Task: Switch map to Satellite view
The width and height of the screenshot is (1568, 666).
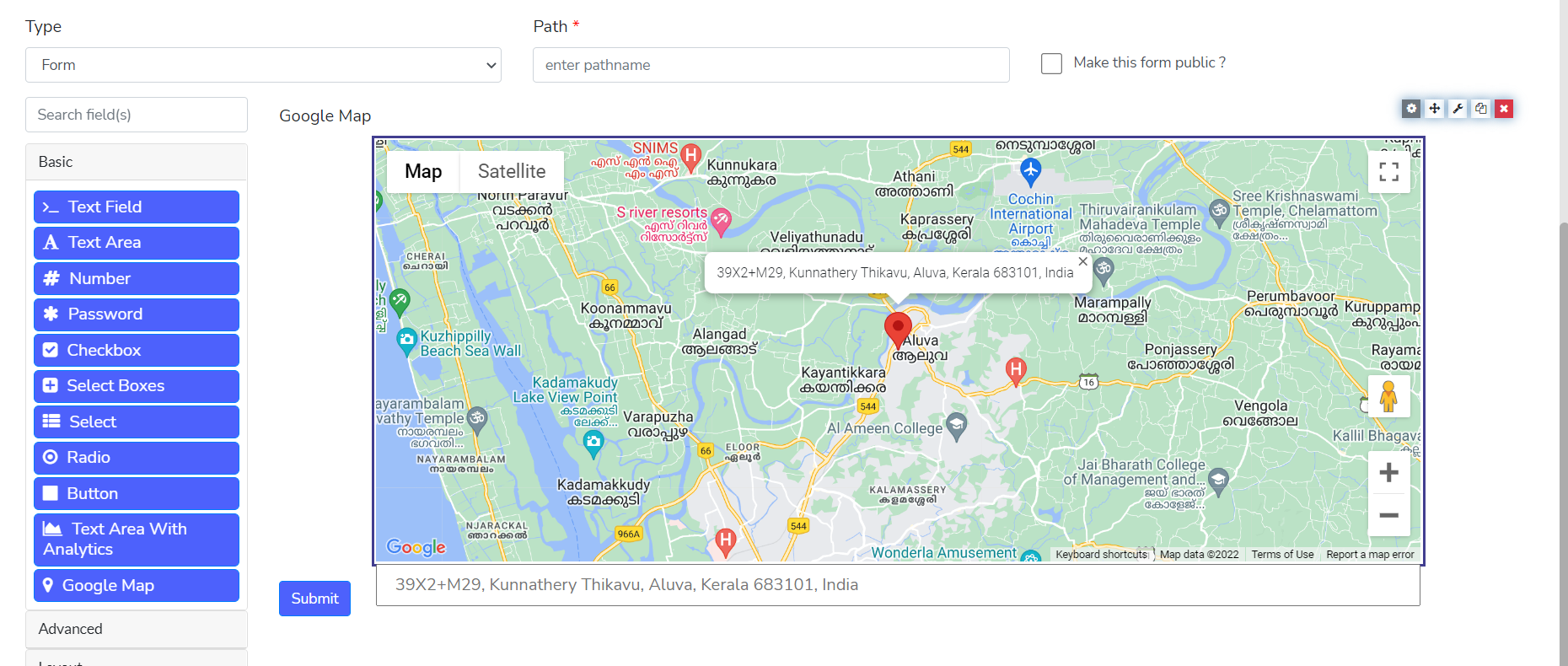Action: point(512,171)
